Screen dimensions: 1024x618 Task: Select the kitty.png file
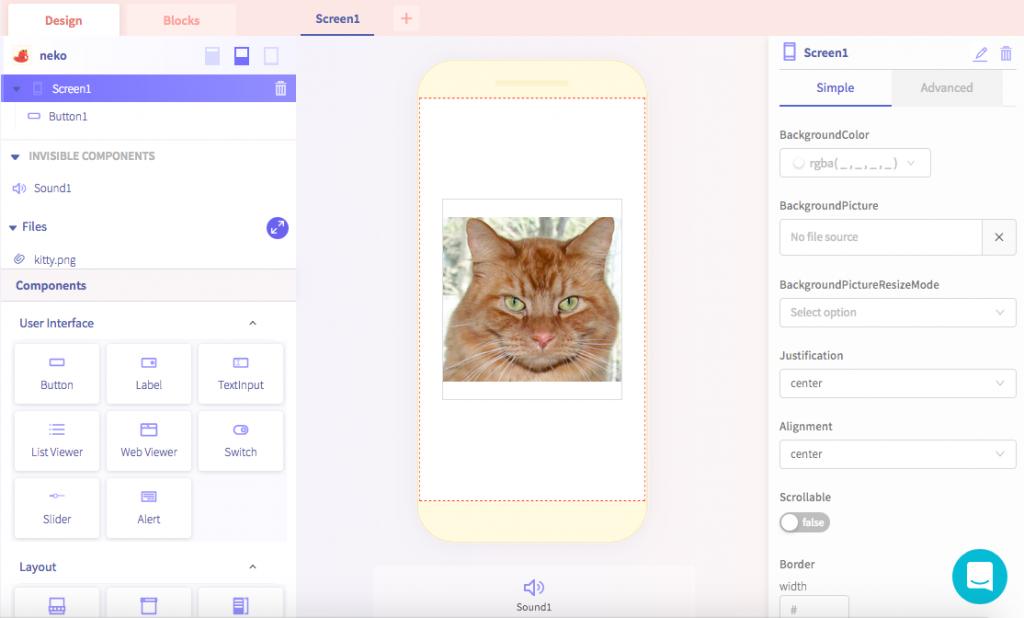coord(55,259)
